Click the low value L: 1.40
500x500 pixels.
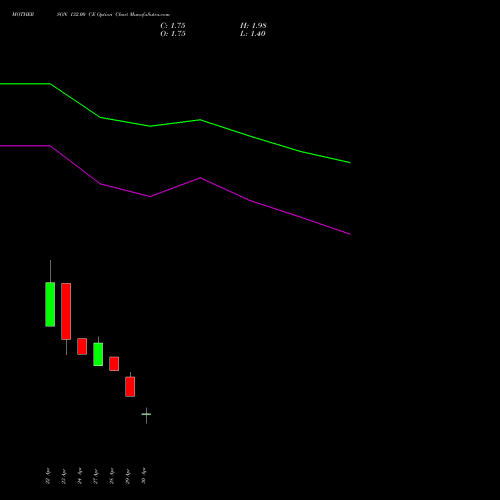click(x=253, y=34)
